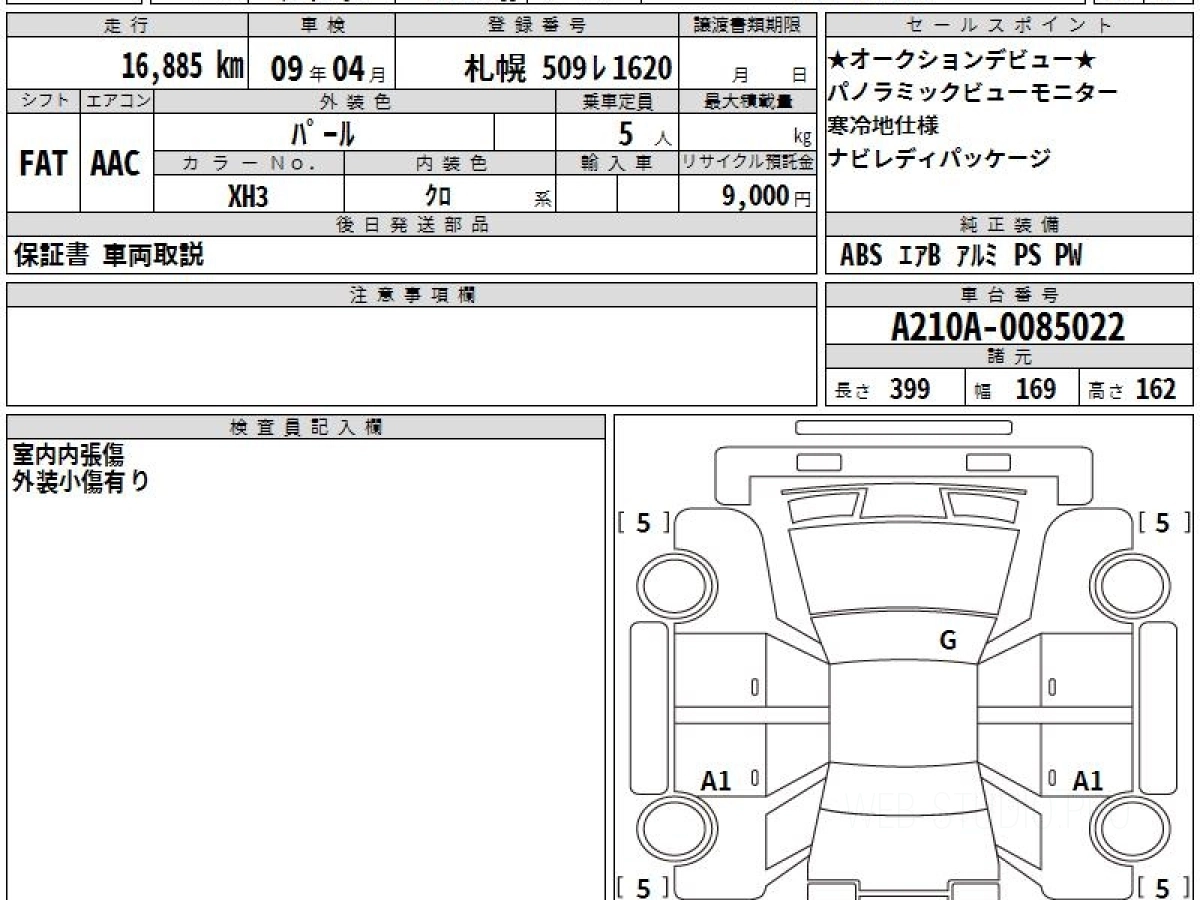The width and height of the screenshot is (1200, 900).
Task: Select length value 長さ 399
Action: coord(882,389)
